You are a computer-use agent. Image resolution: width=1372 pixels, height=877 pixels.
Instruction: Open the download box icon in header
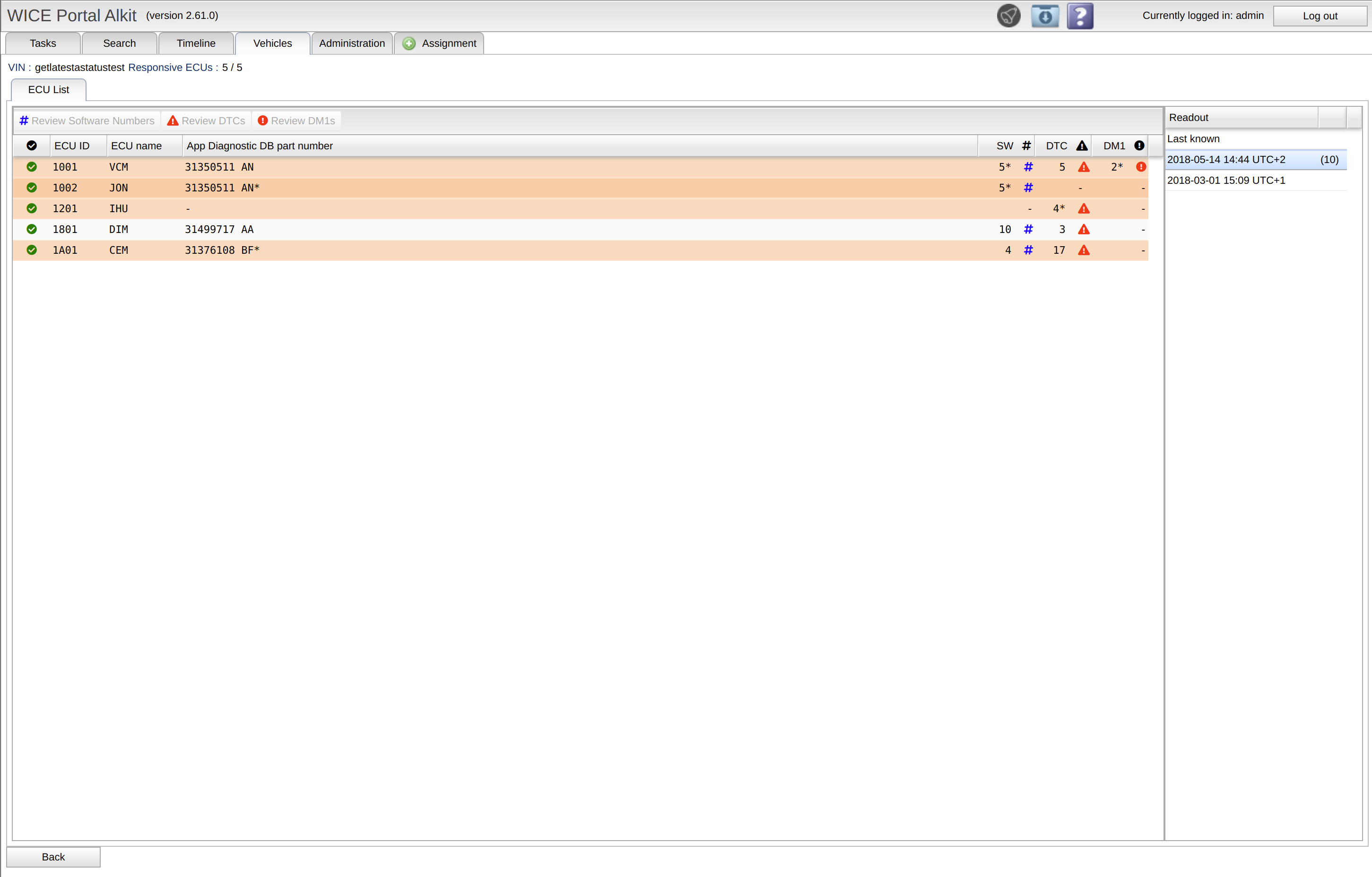pos(1044,16)
